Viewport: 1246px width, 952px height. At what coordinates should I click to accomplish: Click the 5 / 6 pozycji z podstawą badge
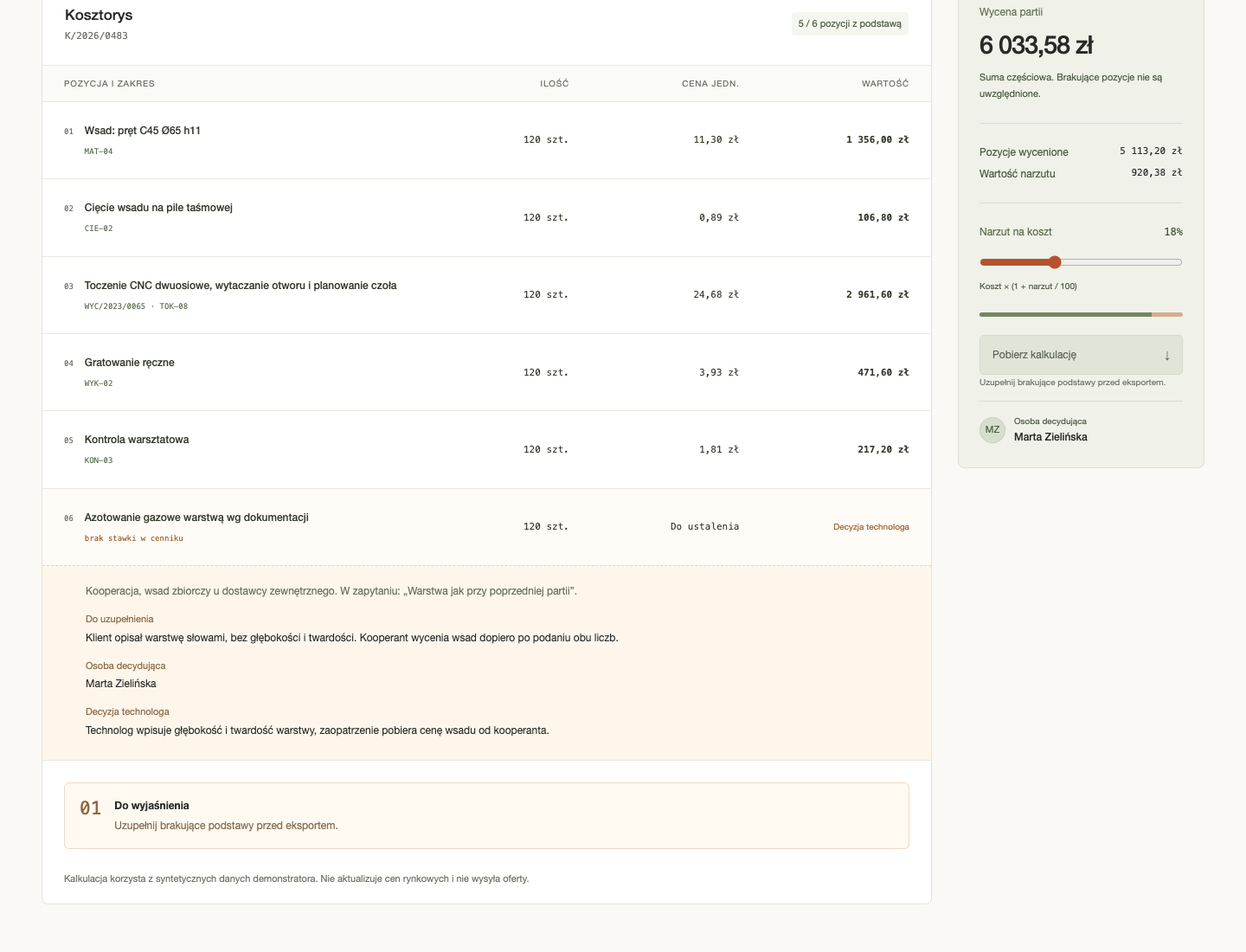[850, 23]
